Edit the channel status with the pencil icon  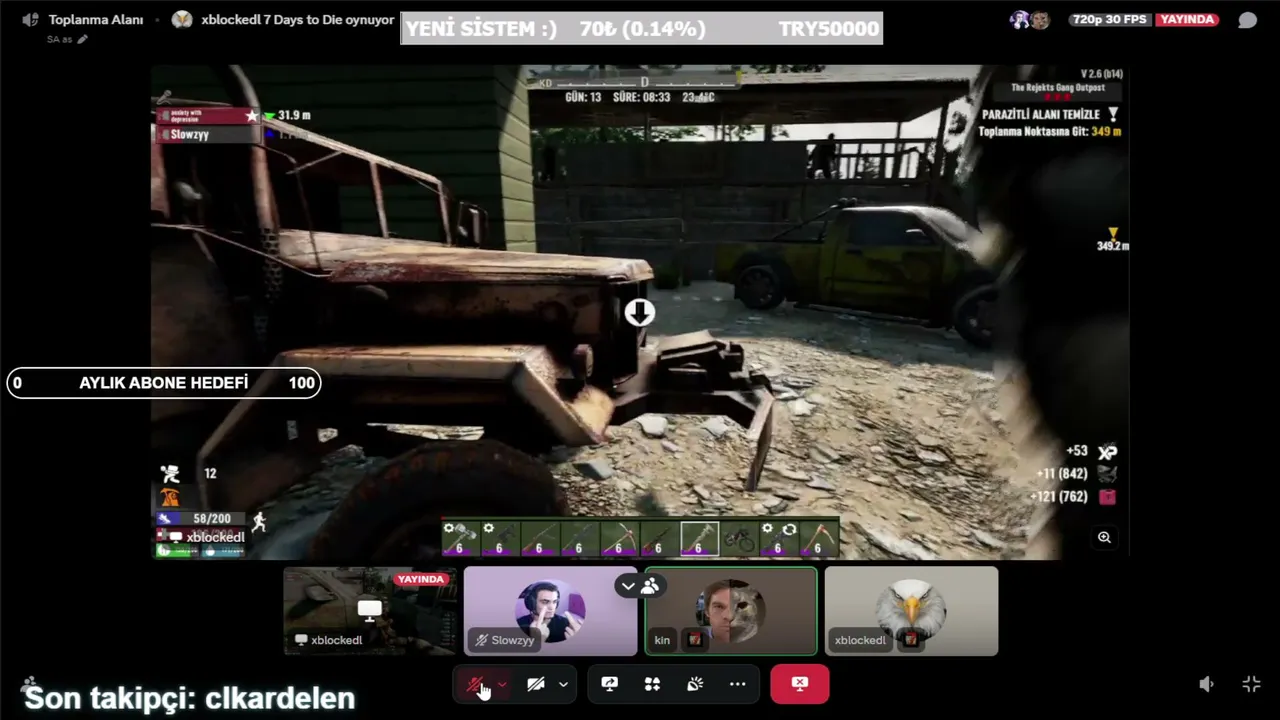click(82, 39)
